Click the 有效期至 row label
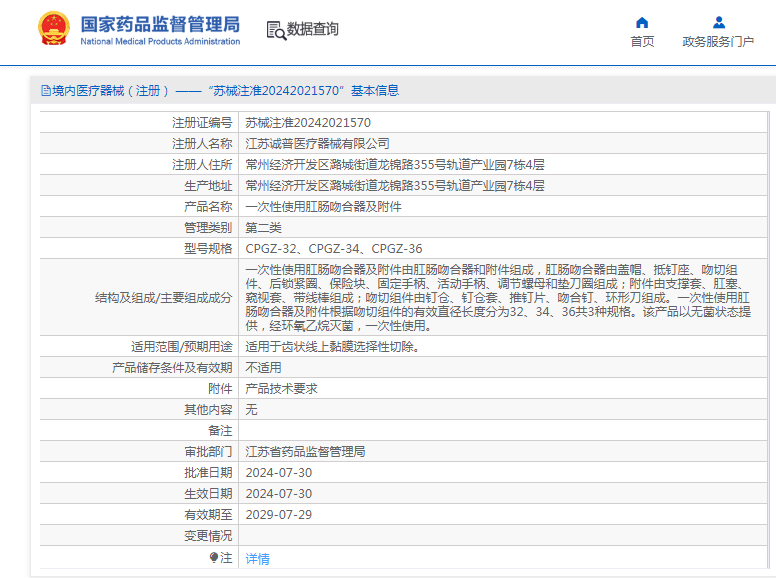776x578 pixels. (x=208, y=515)
